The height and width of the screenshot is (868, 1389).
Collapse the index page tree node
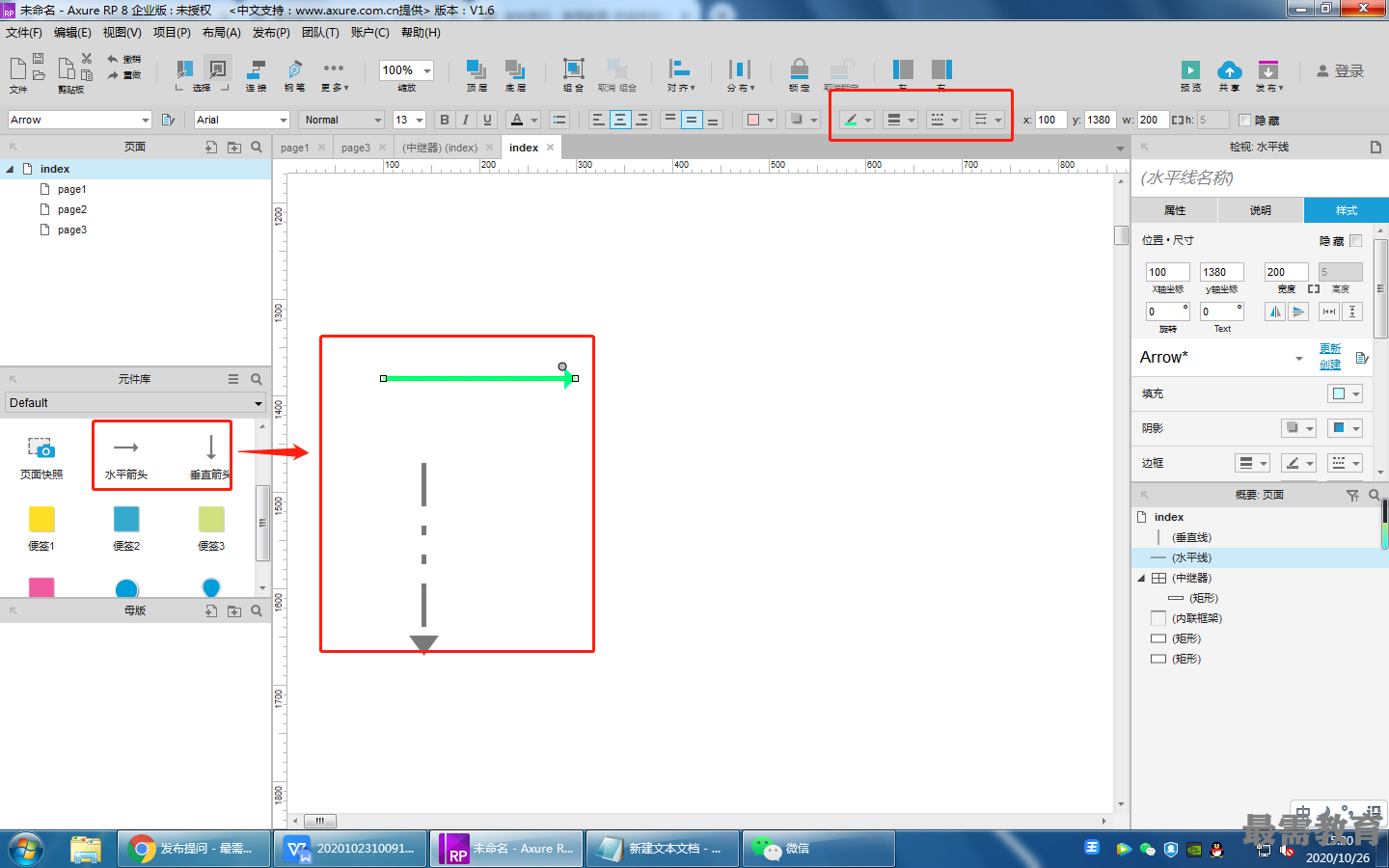[x=10, y=169]
